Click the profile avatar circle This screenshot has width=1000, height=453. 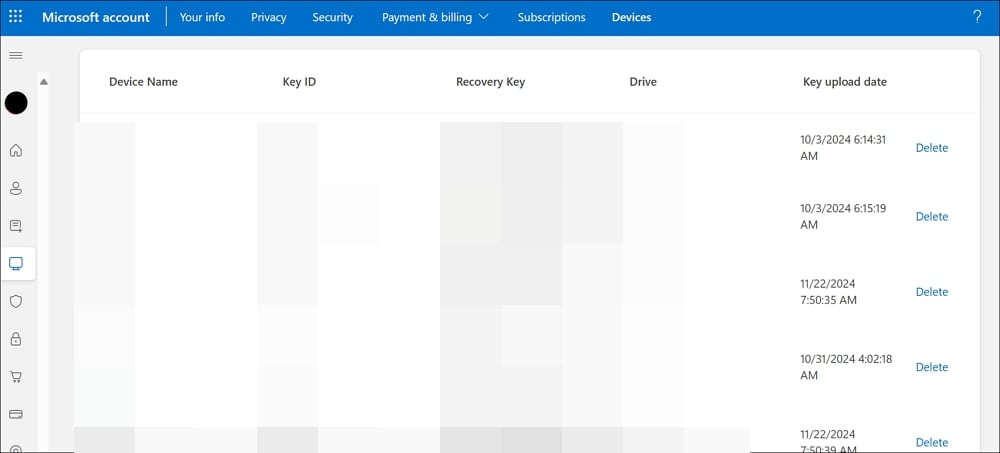pos(16,103)
